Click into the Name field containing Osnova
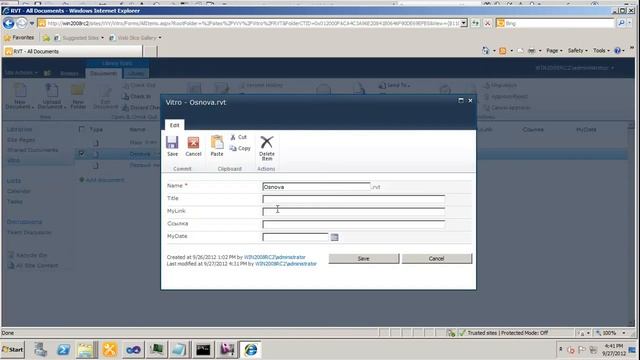Viewport: 640px width, 360px height. (316, 187)
